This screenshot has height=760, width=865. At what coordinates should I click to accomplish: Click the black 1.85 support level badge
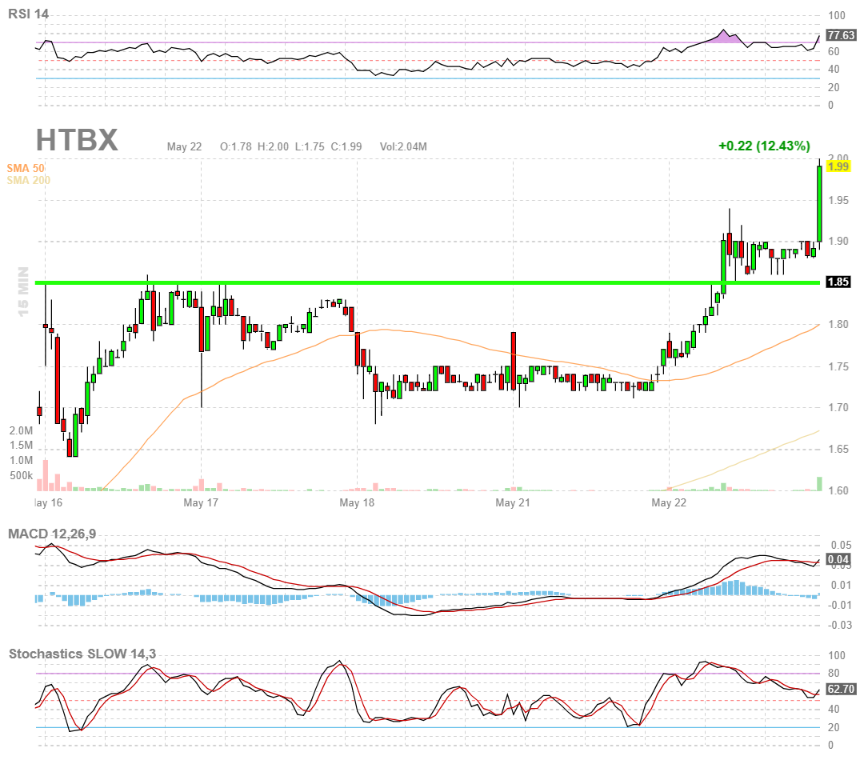tap(840, 282)
